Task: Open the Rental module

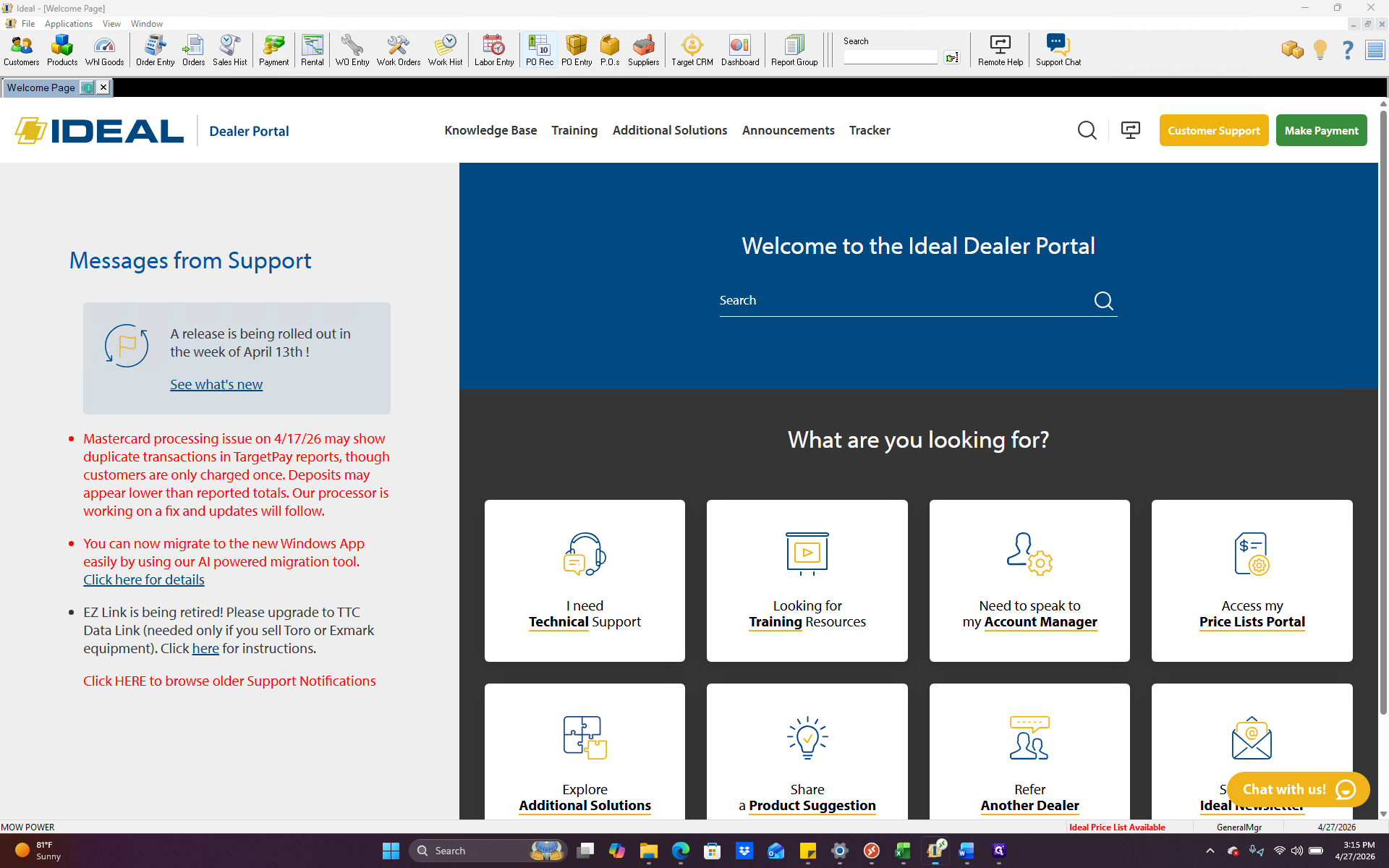Action: pyautogui.click(x=313, y=51)
